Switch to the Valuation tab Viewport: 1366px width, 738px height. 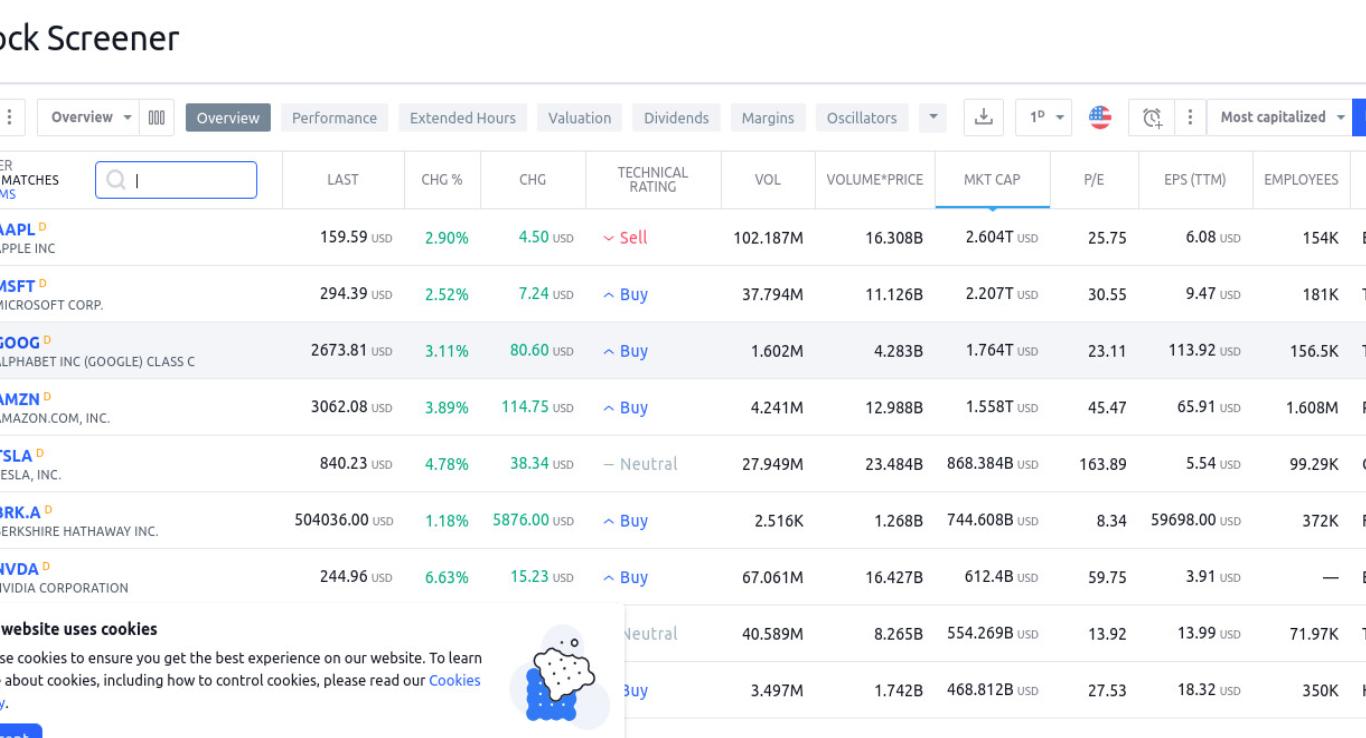pos(579,117)
